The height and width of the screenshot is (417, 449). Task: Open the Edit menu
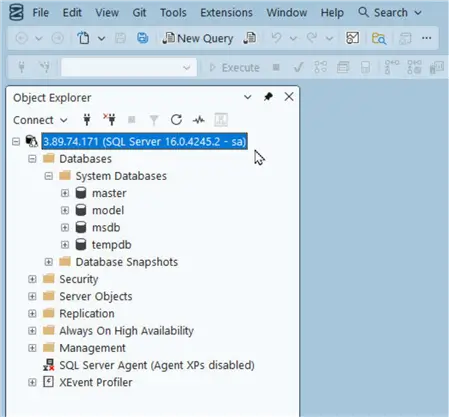point(72,13)
